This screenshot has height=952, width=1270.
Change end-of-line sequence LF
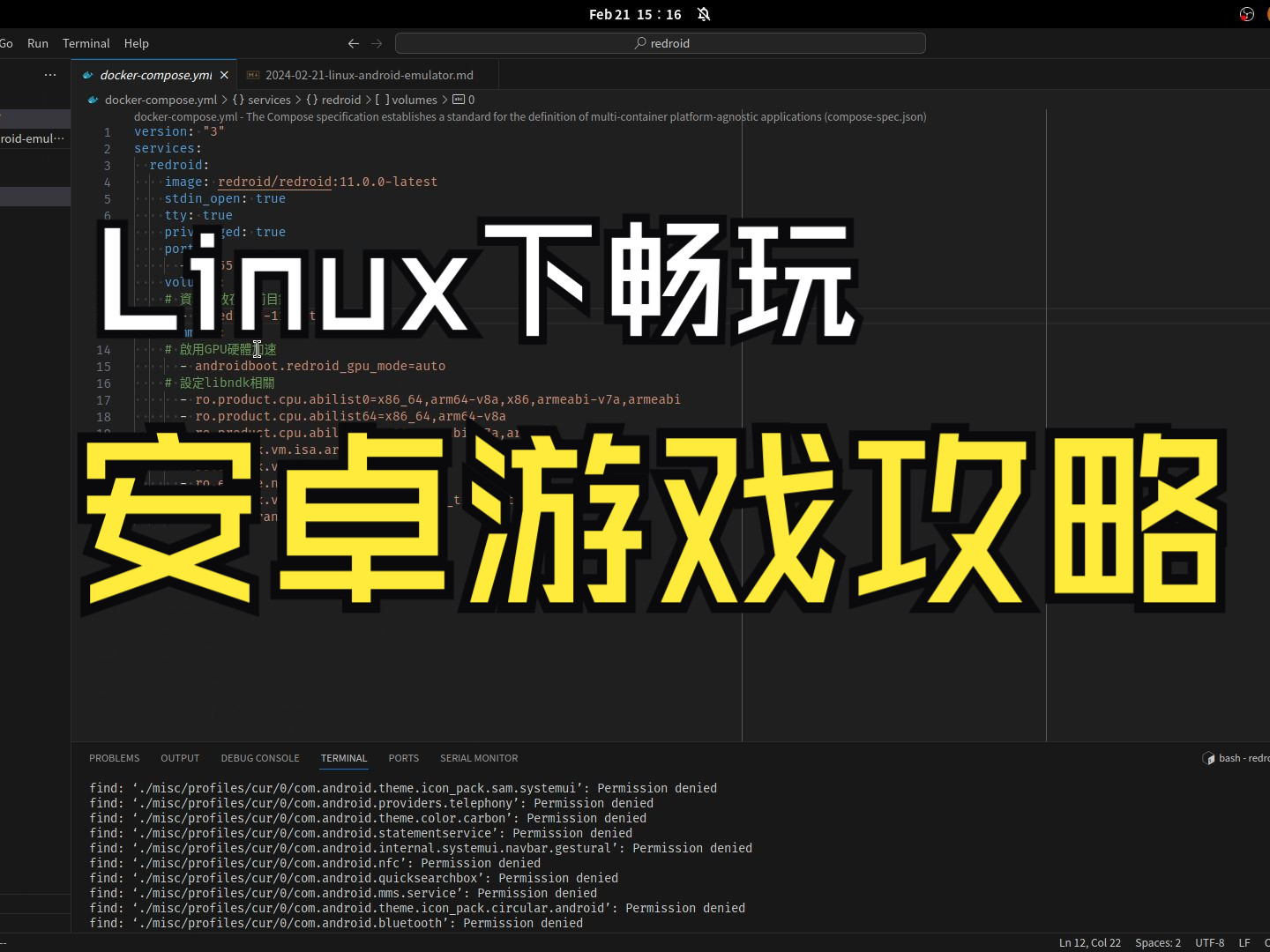tap(1244, 942)
